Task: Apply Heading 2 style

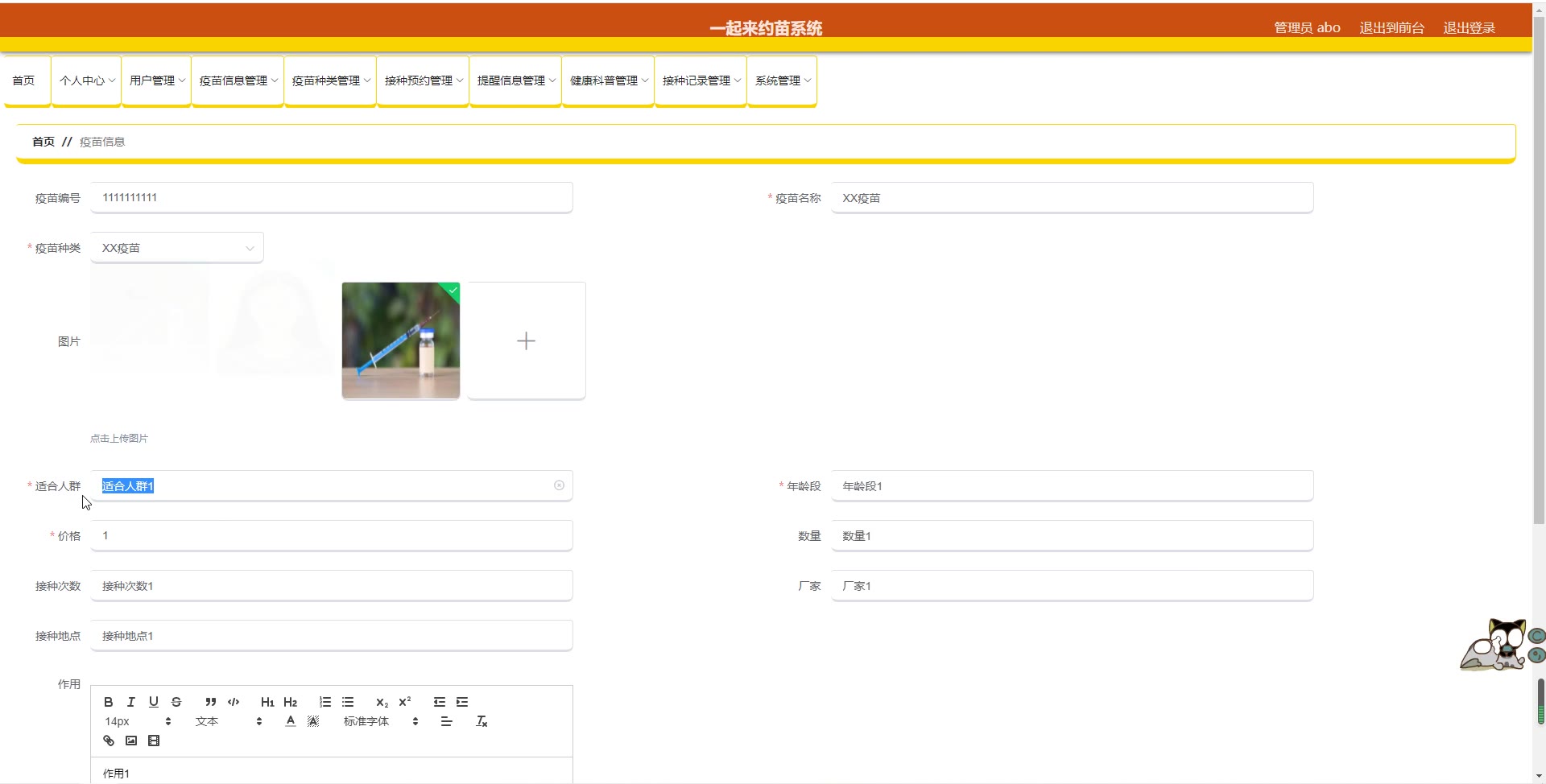Action: pyautogui.click(x=291, y=702)
